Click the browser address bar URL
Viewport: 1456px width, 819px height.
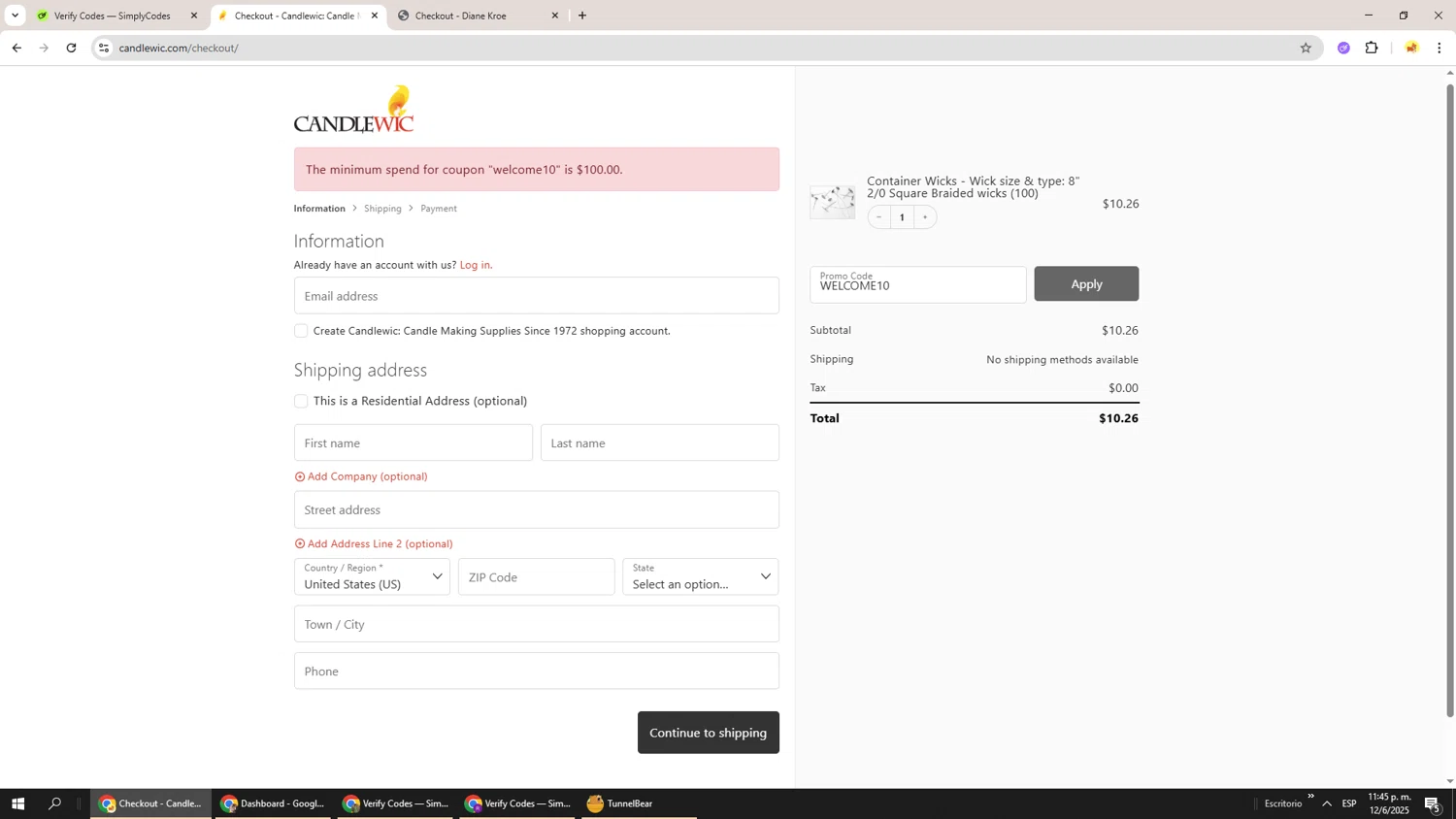[179, 48]
